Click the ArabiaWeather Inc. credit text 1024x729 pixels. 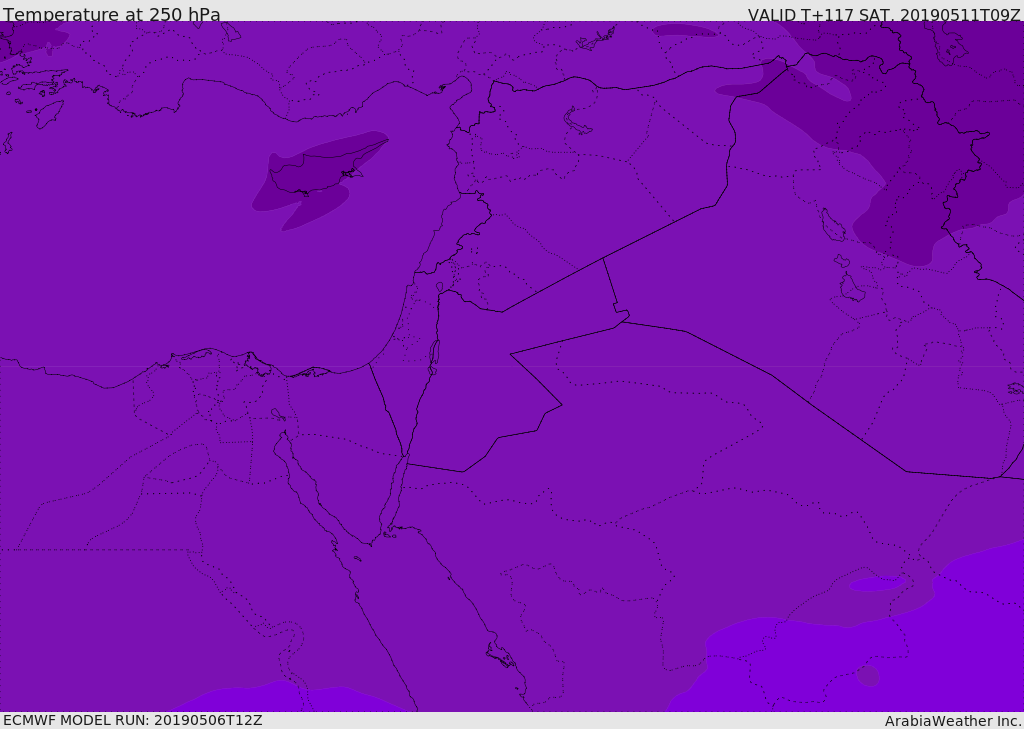coord(953,721)
